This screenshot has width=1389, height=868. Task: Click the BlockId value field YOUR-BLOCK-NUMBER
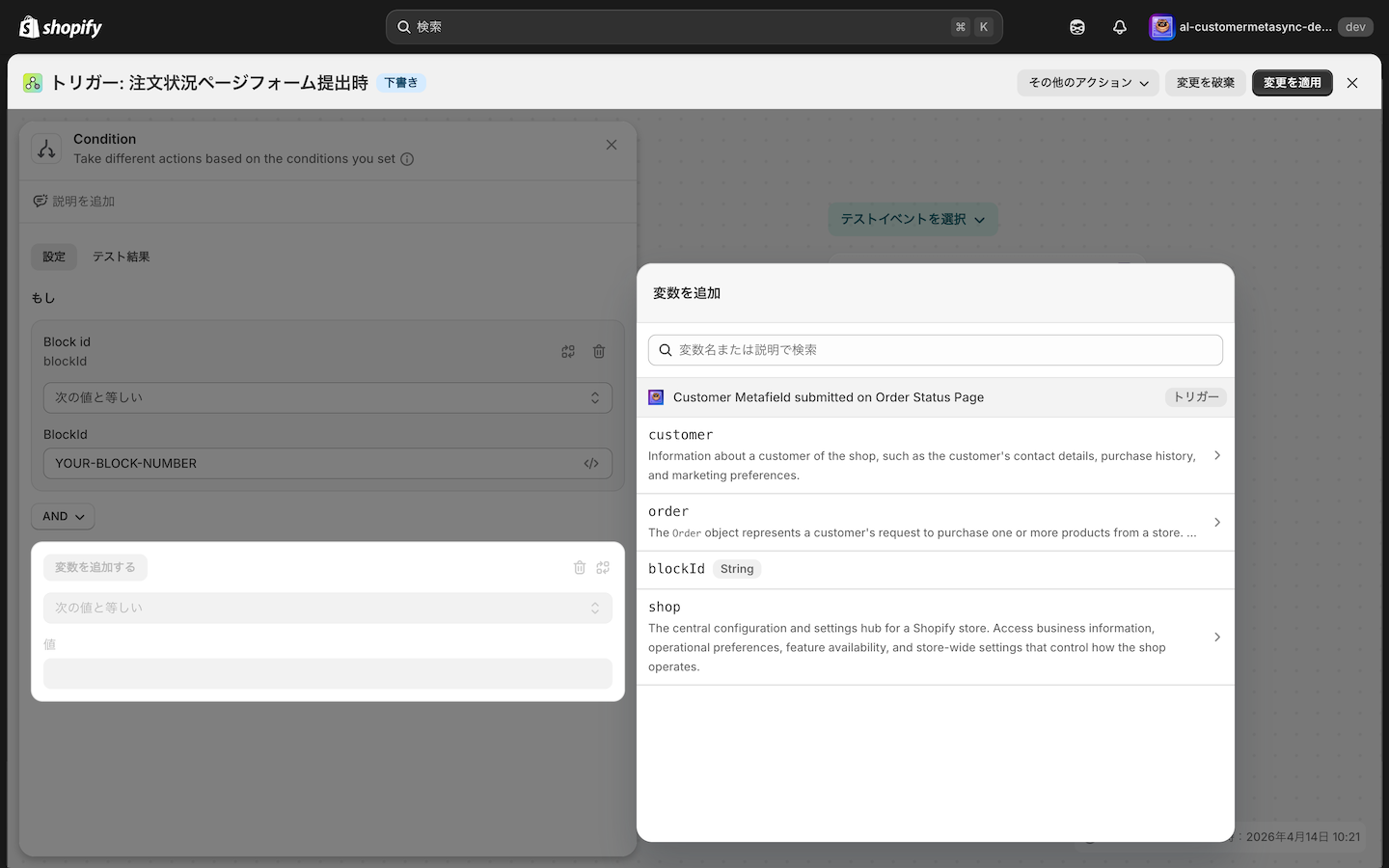[x=328, y=463]
